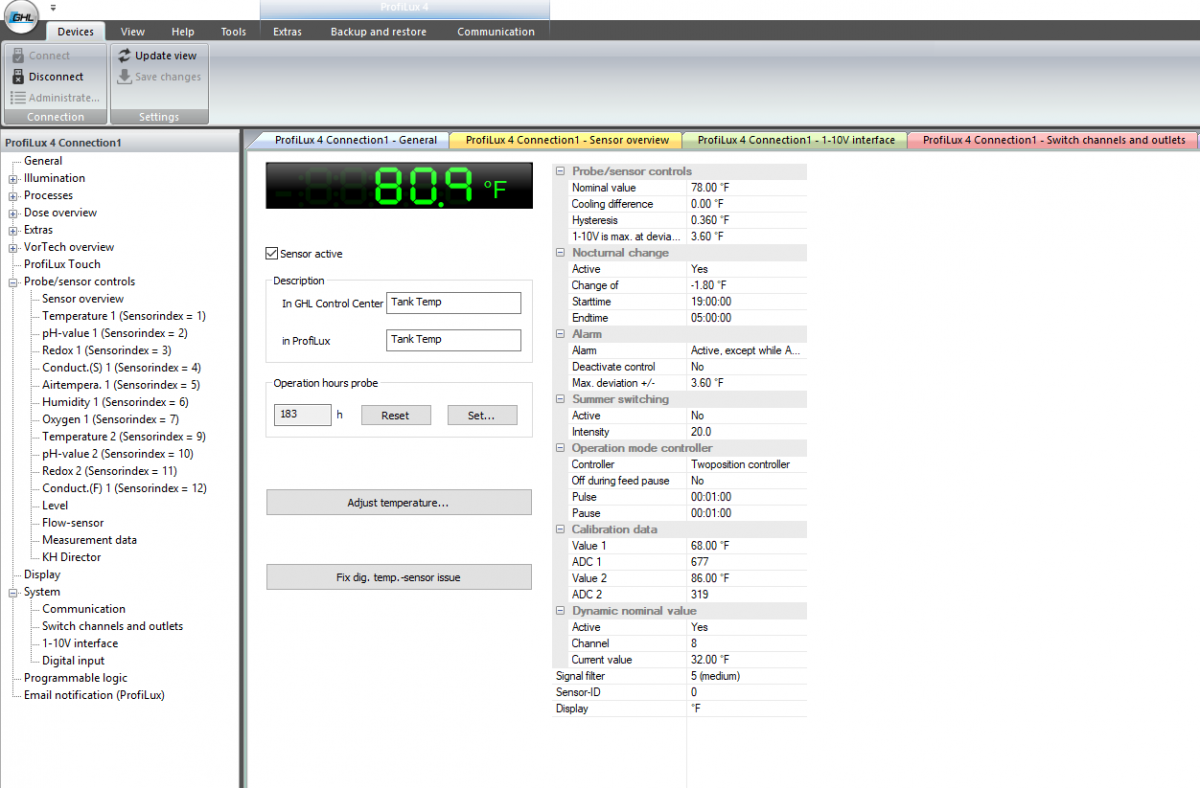Open the ribbon Extras tab
Viewport: 1200px width, 788px height.
click(288, 32)
